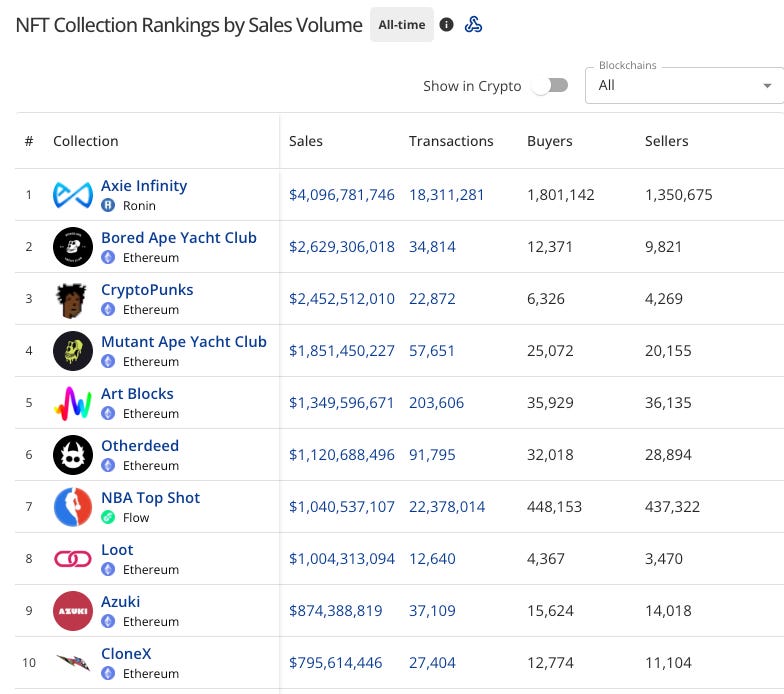
Task: Click the Ethereum icon under CryptoPunks
Action: (x=108, y=310)
